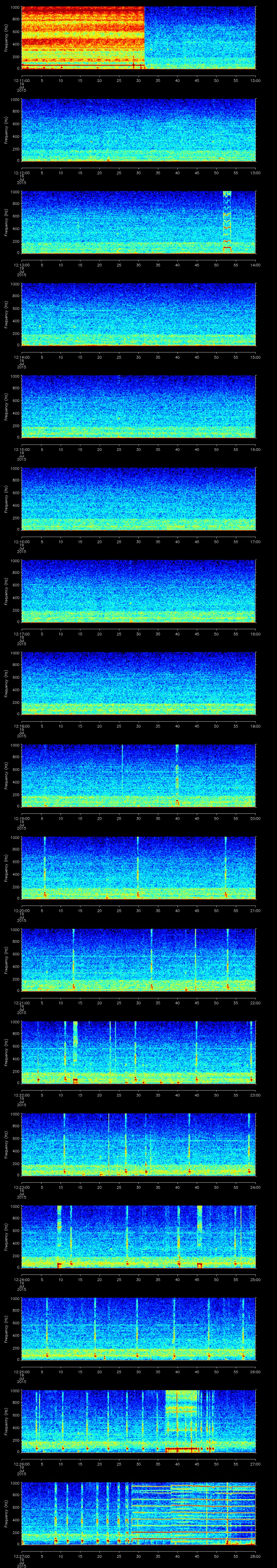Click the 12:17:00 start time label
The image size is (277, 1568).
[x=21, y=634]
